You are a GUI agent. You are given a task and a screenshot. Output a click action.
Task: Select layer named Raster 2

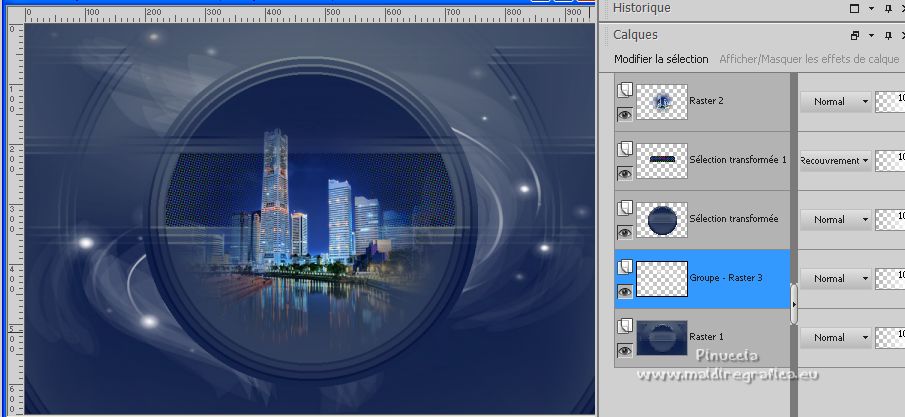[706, 100]
